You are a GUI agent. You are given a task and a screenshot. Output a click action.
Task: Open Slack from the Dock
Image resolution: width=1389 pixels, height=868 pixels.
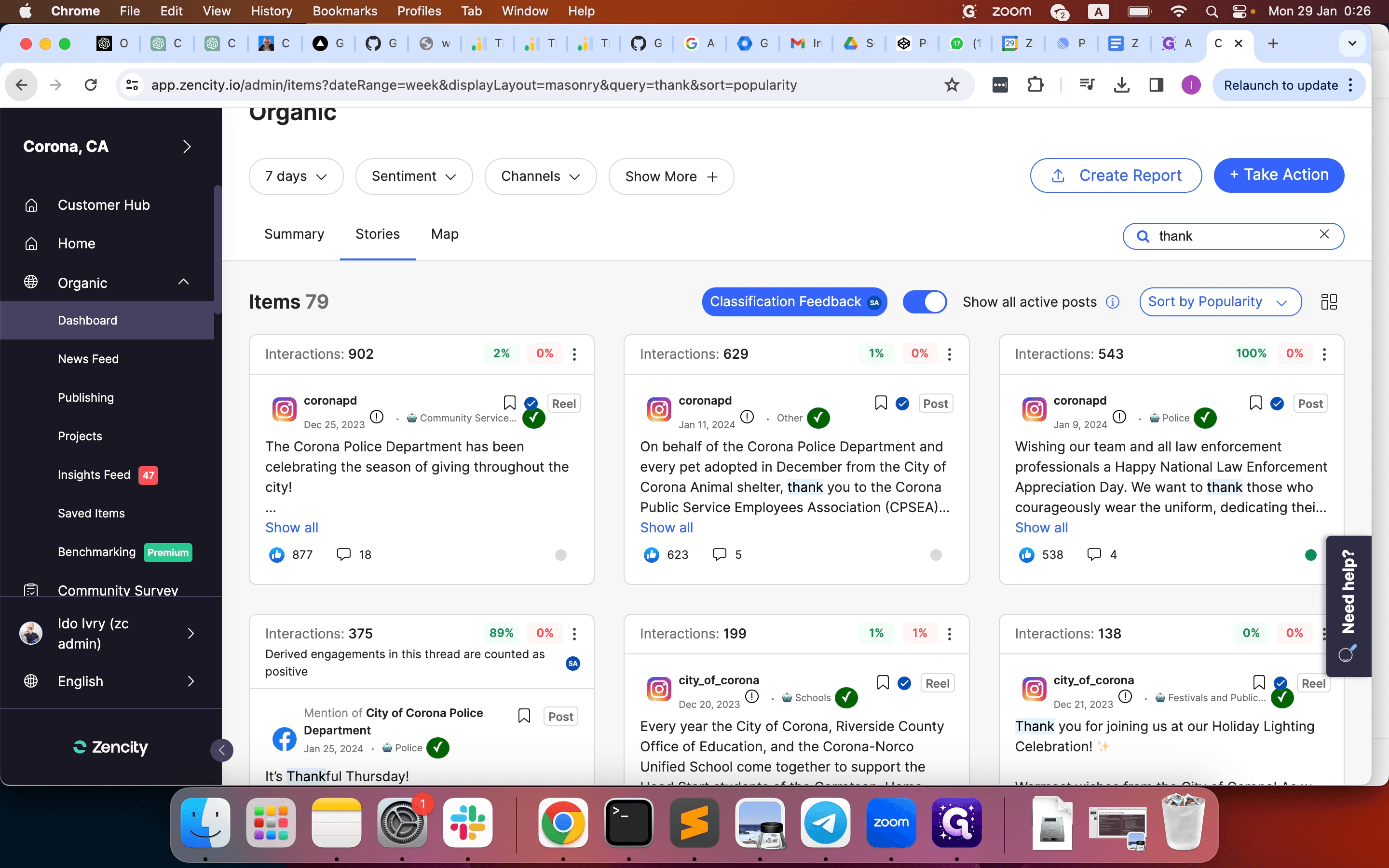pos(468,823)
